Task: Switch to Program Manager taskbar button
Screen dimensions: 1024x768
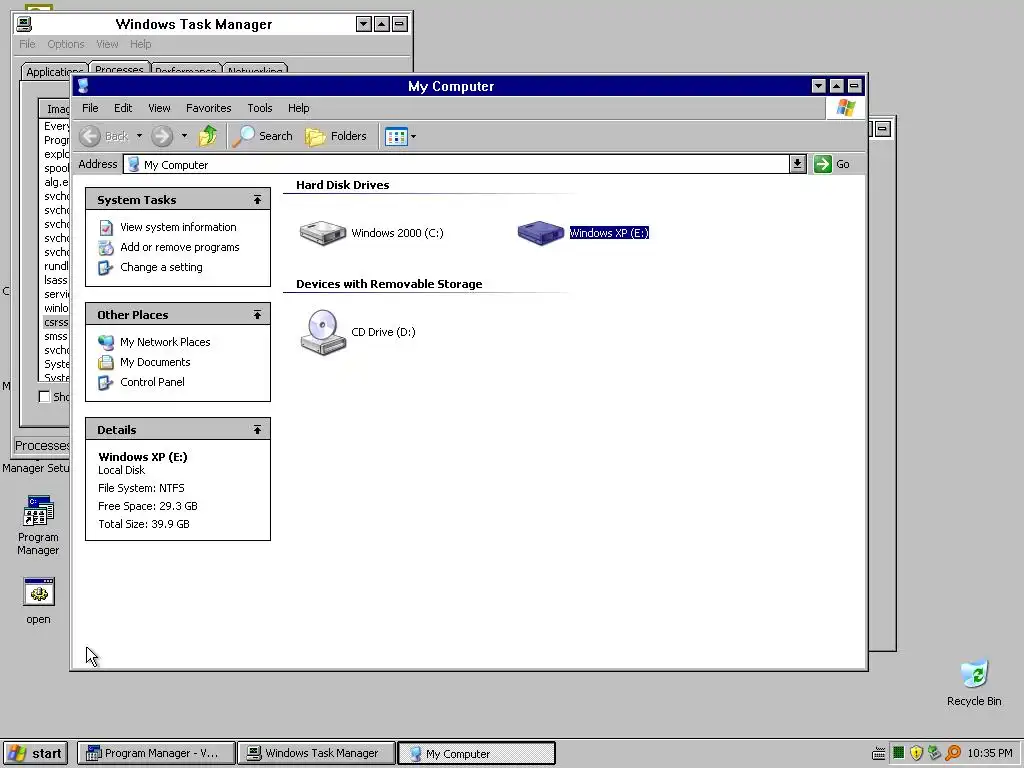Action: (155, 753)
